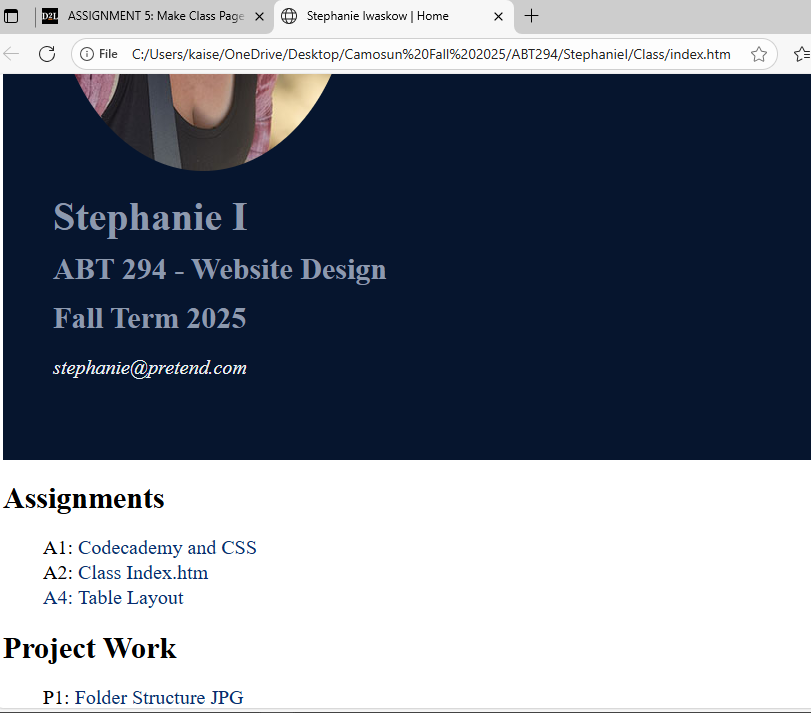Click the stephanie@pretend.com email address
The width and height of the screenshot is (811, 713).
point(150,368)
